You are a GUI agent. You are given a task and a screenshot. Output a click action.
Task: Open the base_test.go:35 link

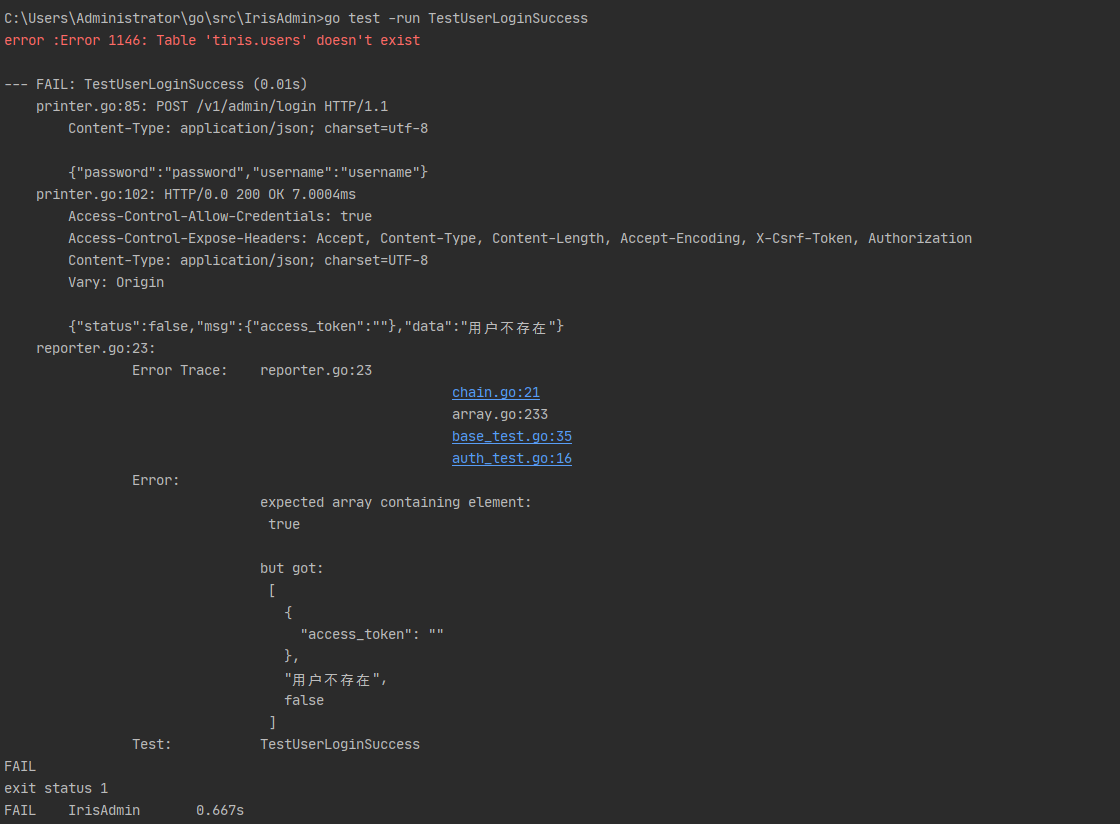(x=511, y=437)
